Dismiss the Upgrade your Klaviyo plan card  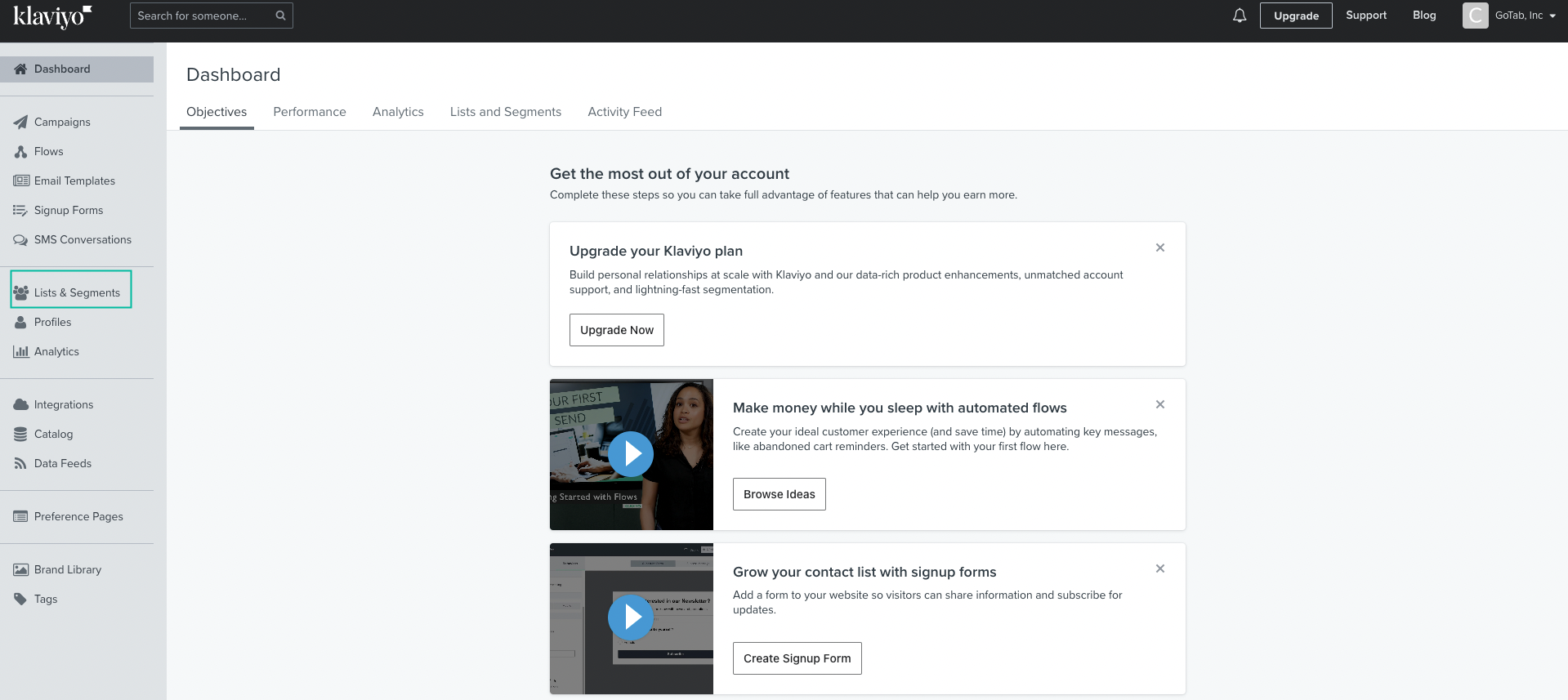click(x=1159, y=247)
